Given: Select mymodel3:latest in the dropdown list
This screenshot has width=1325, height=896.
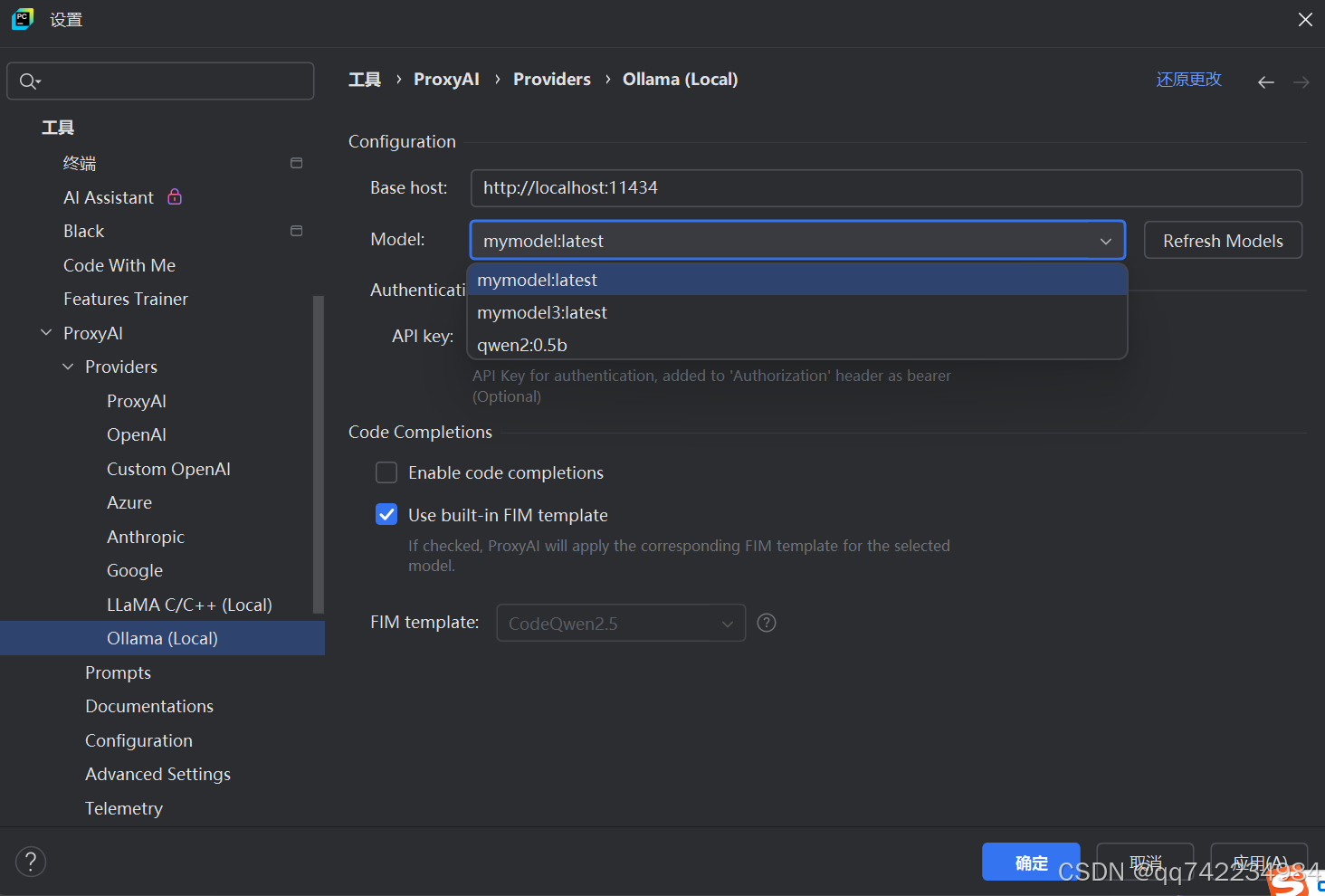Looking at the screenshot, I should [x=542, y=312].
